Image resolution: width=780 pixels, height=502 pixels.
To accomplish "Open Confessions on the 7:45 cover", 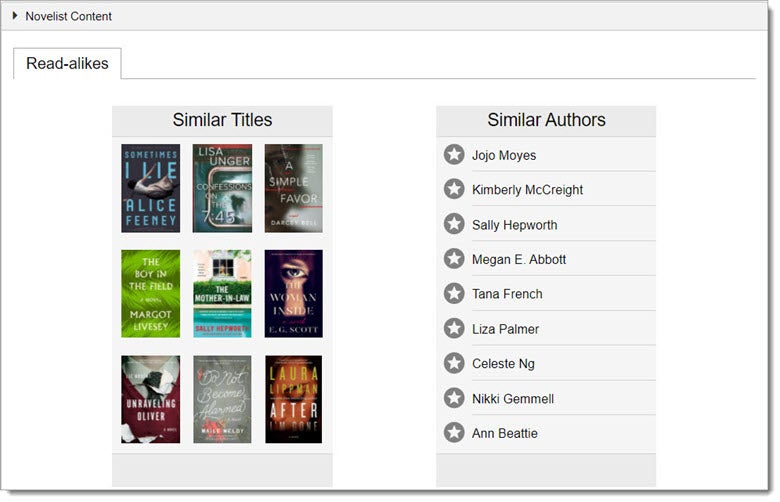I will pos(222,188).
